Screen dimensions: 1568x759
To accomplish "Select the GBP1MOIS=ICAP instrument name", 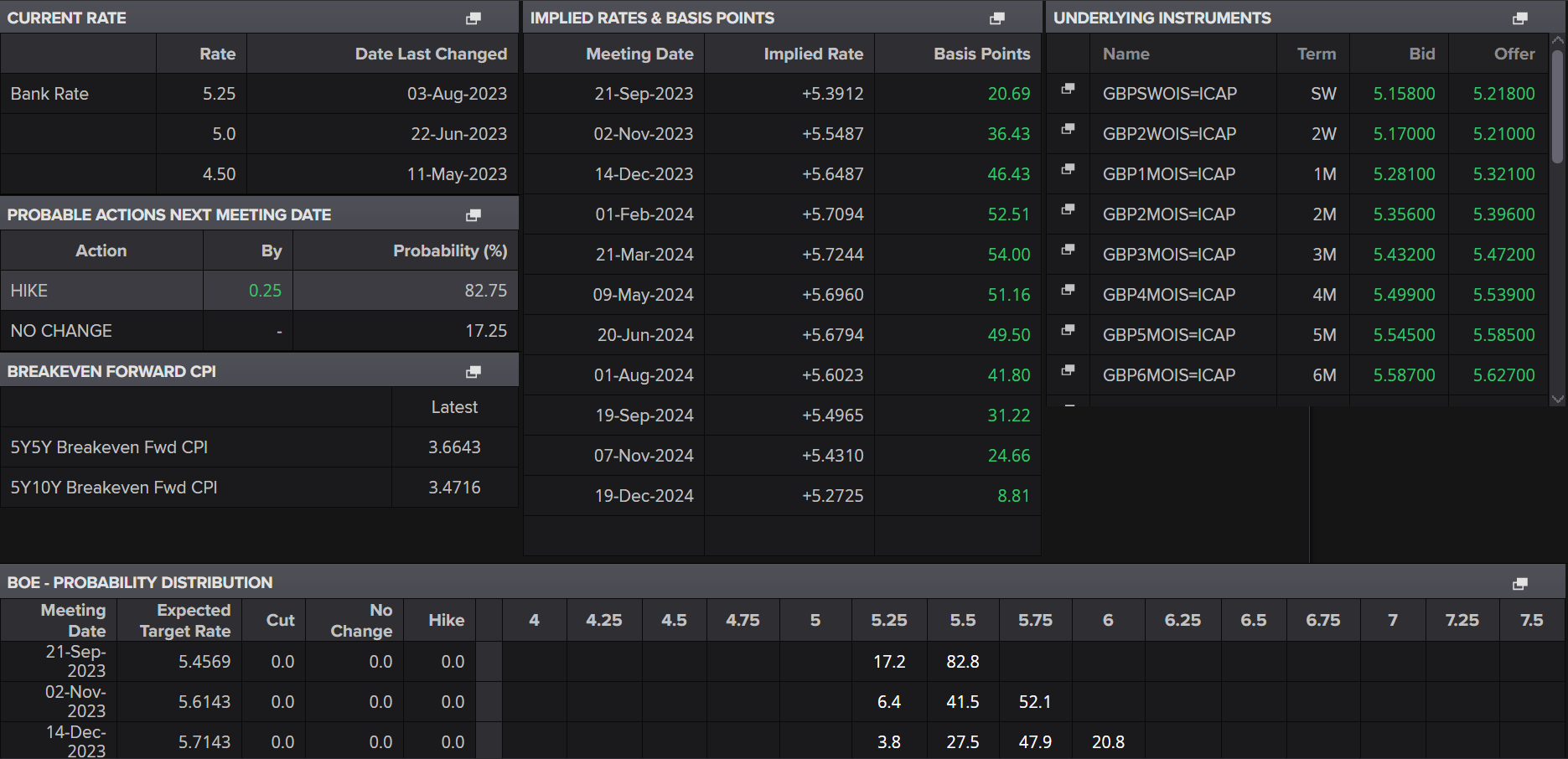I will tap(1168, 174).
